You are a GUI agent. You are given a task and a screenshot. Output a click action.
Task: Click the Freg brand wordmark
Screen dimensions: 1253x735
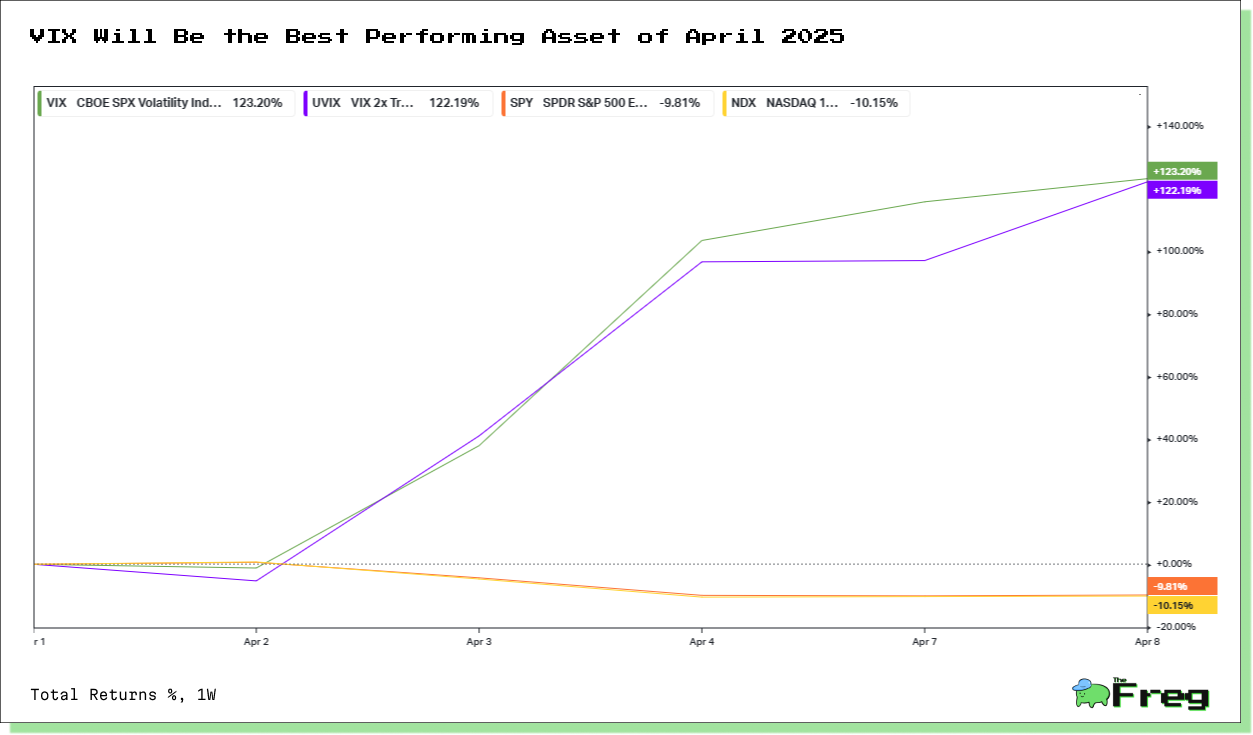point(1162,694)
